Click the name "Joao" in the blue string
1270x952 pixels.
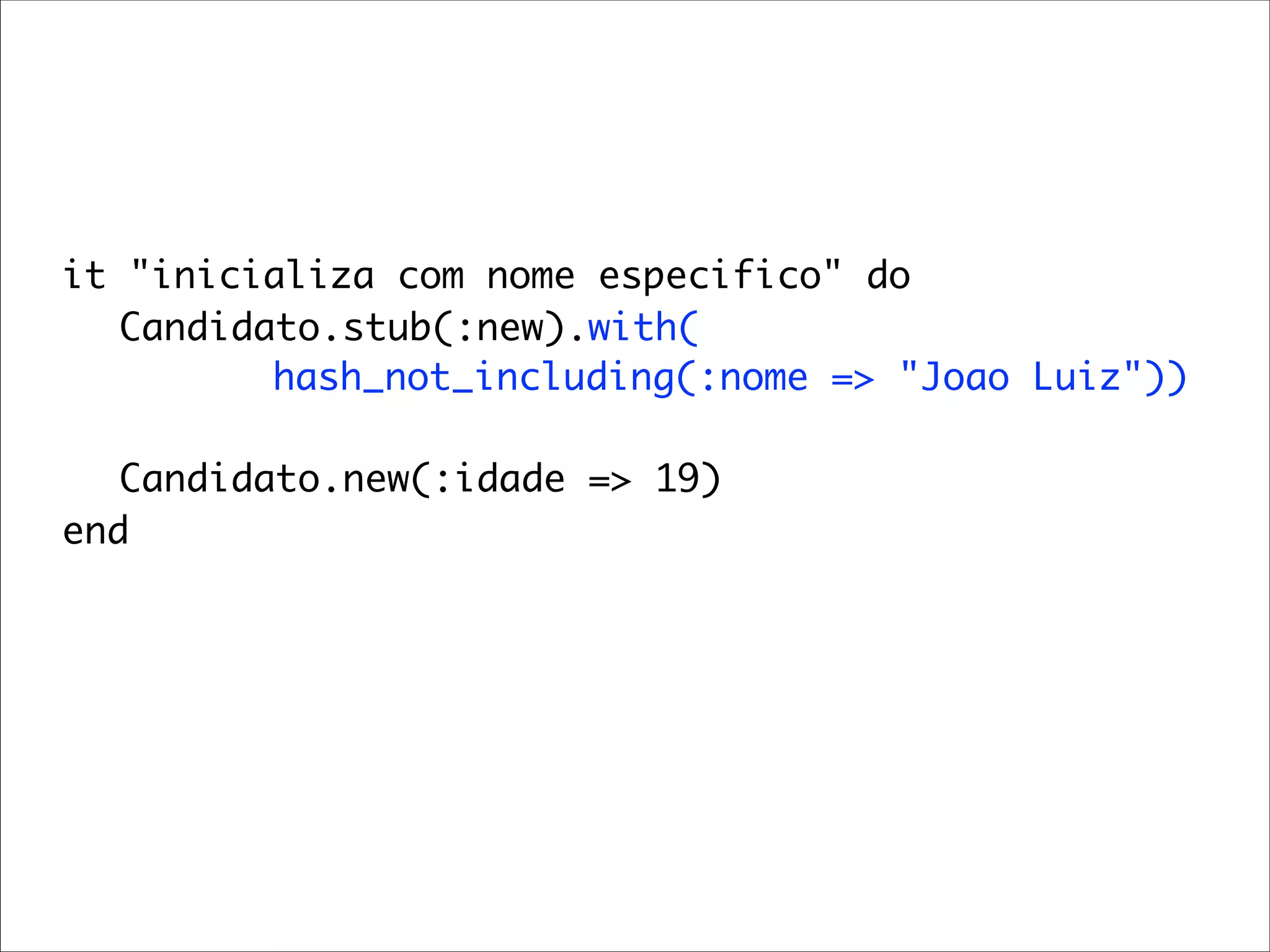(965, 377)
